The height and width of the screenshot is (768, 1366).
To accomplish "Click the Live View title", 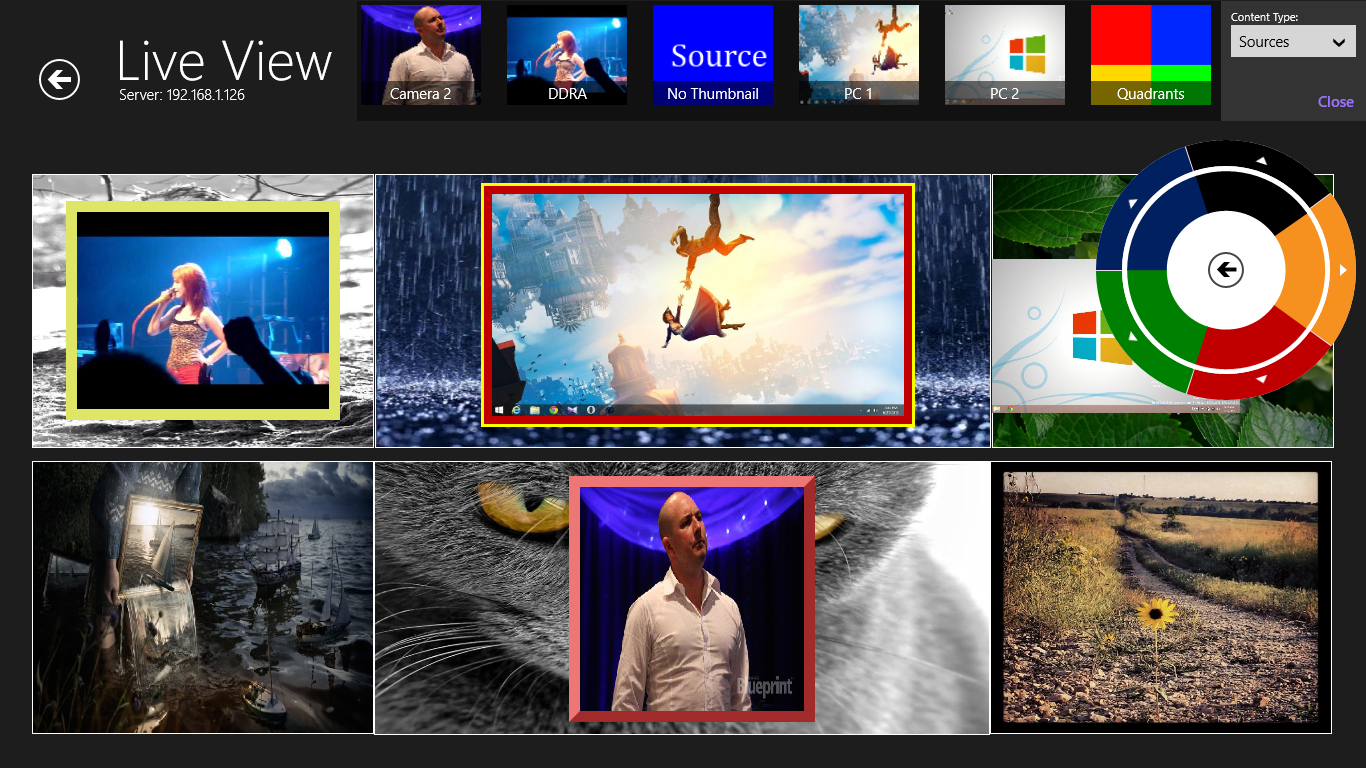I will (x=224, y=62).
